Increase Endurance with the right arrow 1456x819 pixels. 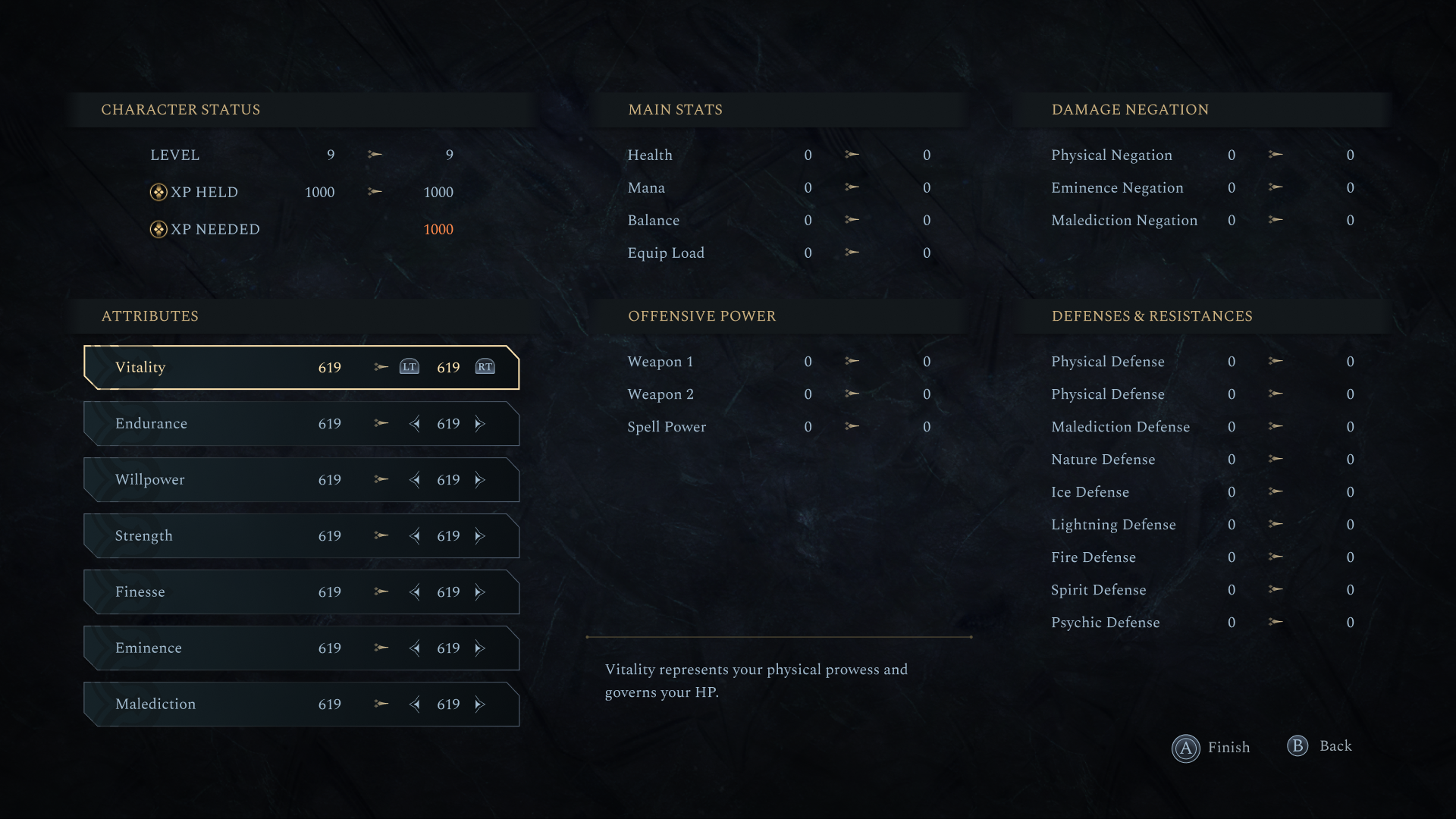pyautogui.click(x=479, y=424)
